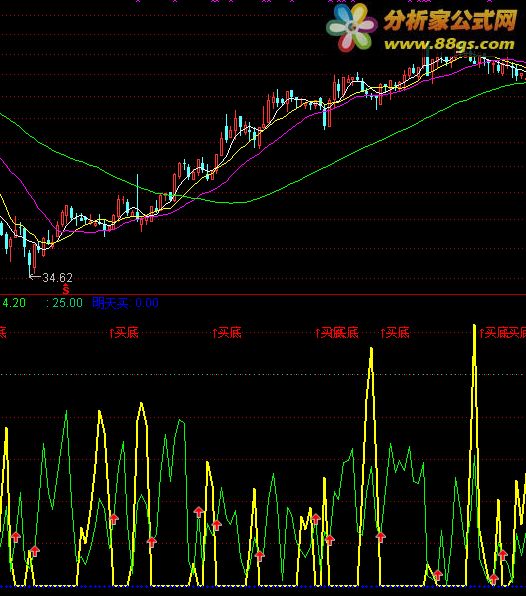526x596 pixels.
Task: Click the rightmost red up arrow marker
Action: (503, 555)
